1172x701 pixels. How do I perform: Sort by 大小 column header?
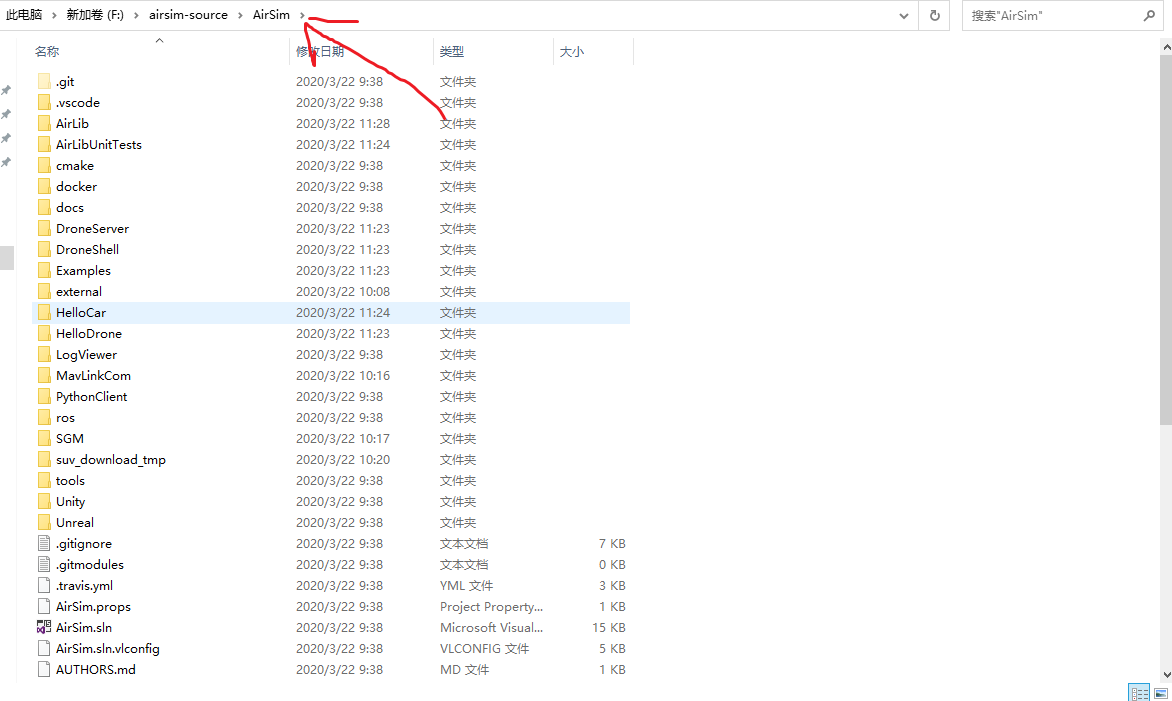pos(572,52)
